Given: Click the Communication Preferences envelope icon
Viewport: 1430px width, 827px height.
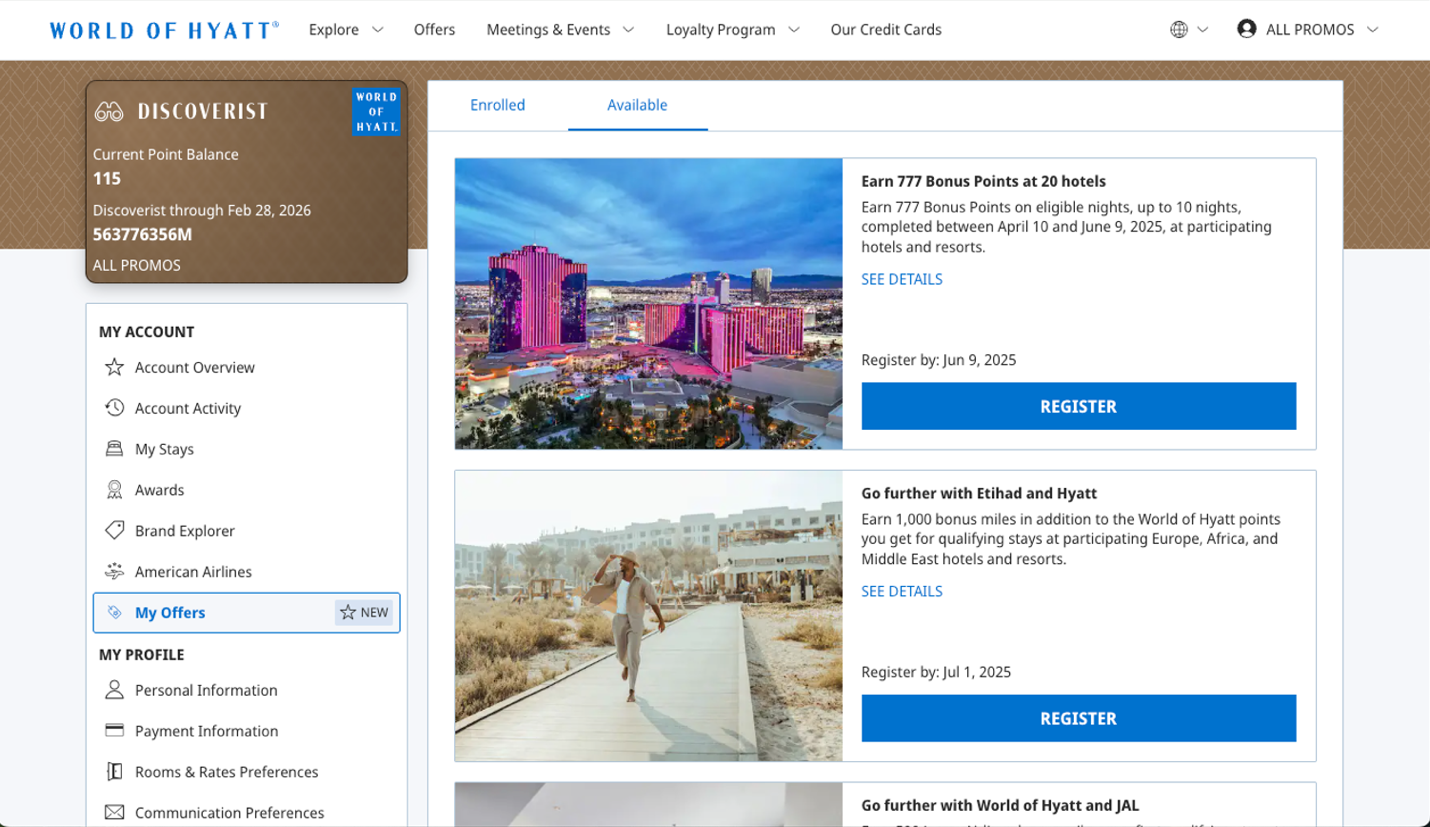Looking at the screenshot, I should coord(114,813).
